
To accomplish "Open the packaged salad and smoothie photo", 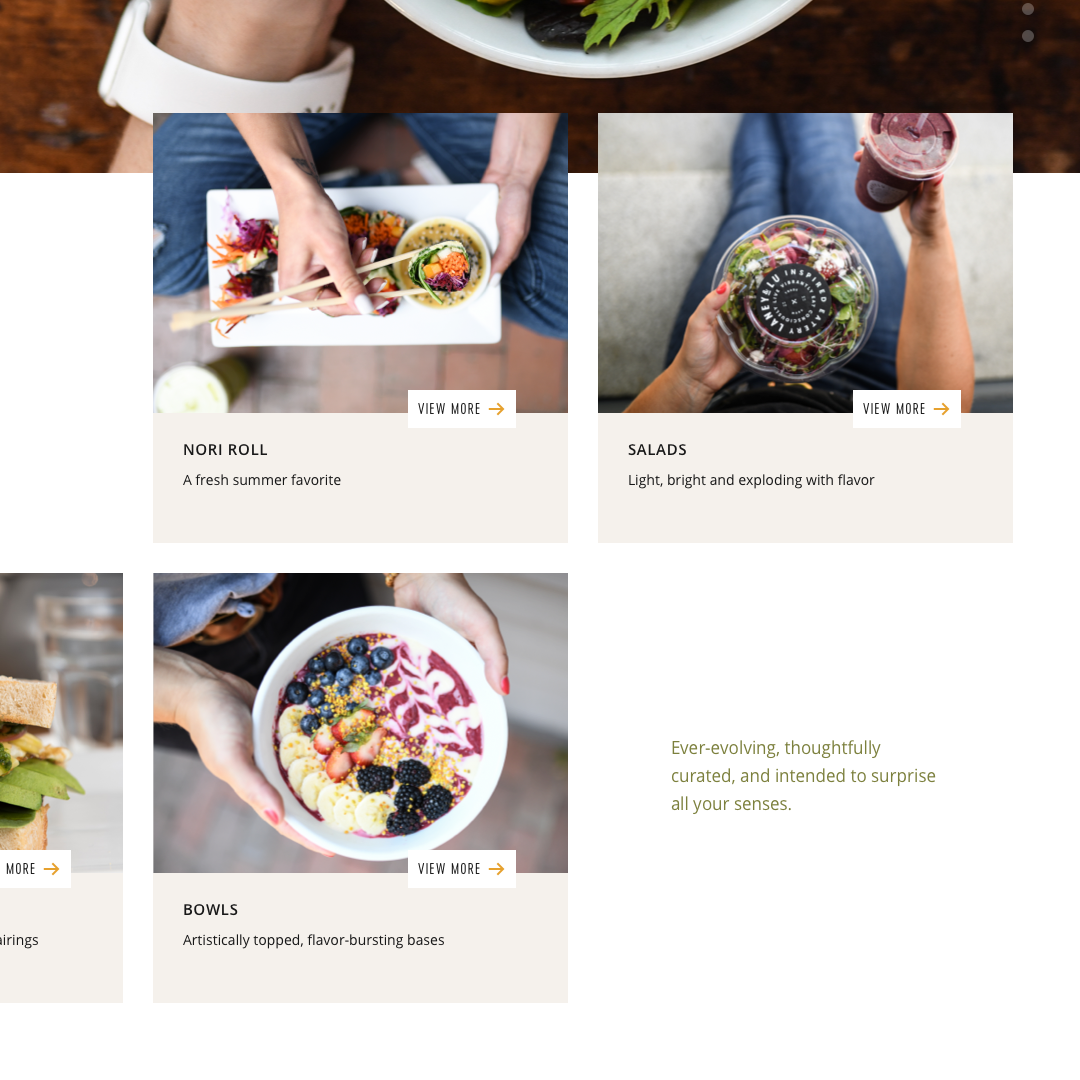I will point(805,263).
